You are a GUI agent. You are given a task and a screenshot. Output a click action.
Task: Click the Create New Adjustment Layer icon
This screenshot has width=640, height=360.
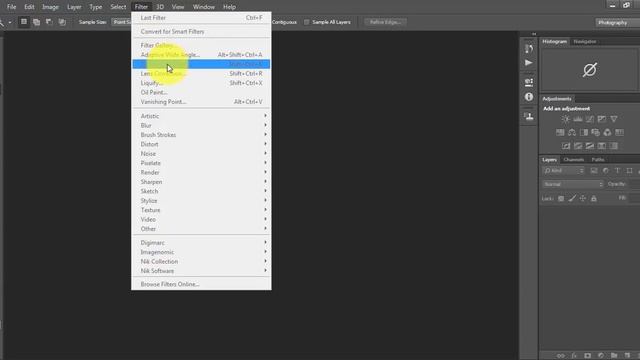[x=601, y=356]
